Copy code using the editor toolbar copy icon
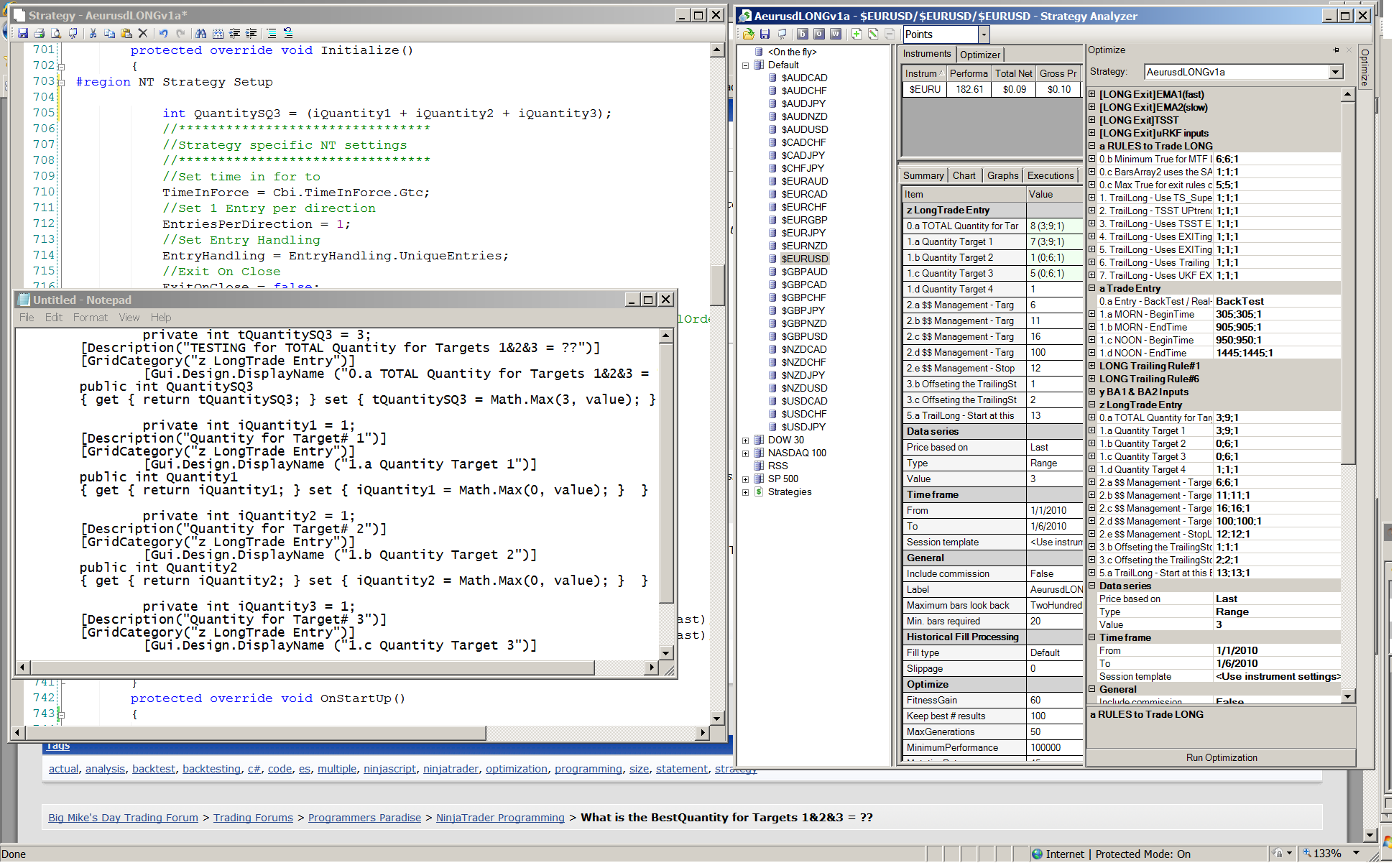The height and width of the screenshot is (868, 1394). (x=109, y=33)
